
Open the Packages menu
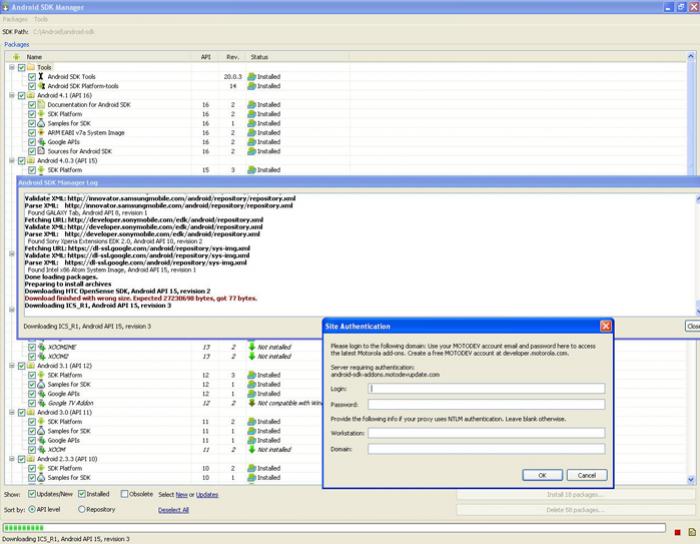click(15, 19)
